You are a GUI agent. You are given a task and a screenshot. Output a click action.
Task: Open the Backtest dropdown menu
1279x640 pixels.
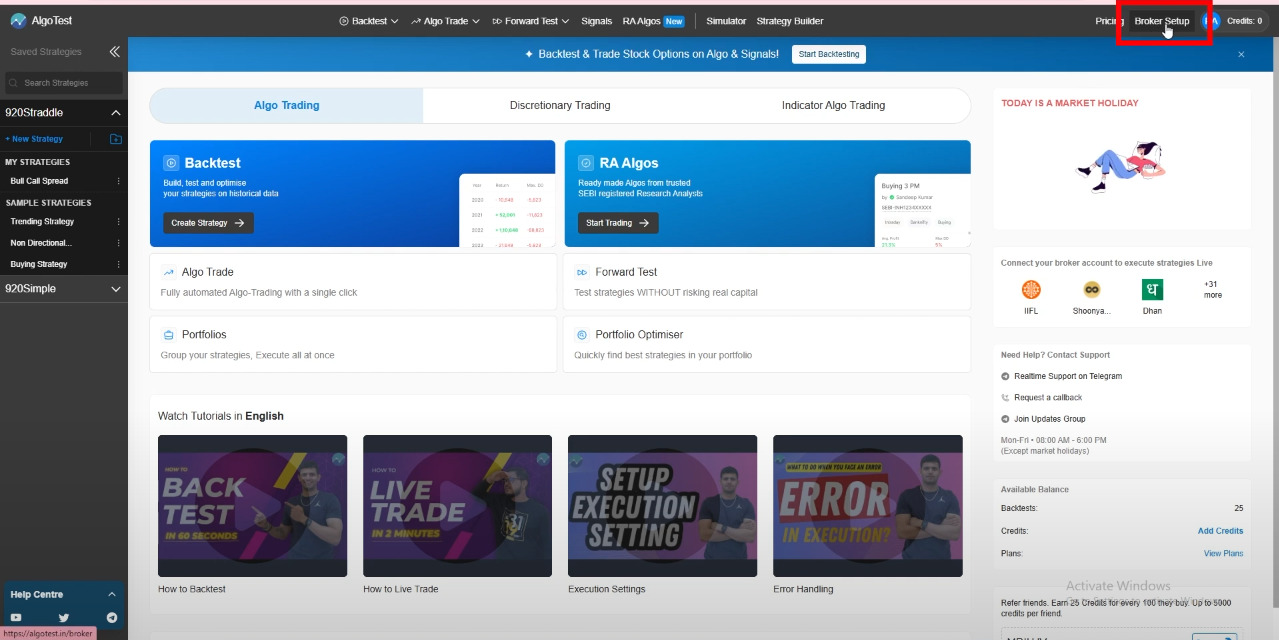point(369,21)
